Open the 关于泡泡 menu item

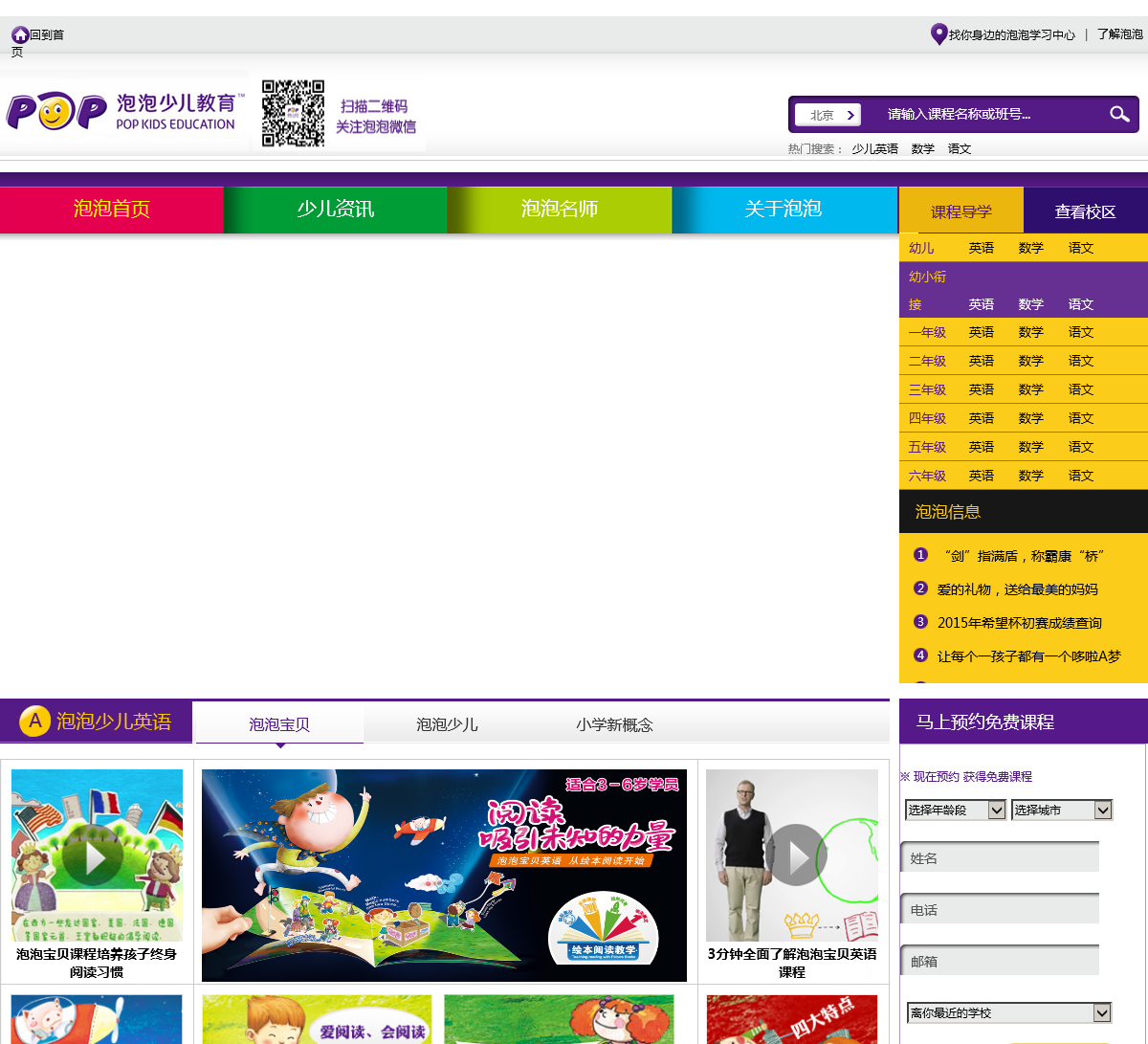(x=784, y=210)
